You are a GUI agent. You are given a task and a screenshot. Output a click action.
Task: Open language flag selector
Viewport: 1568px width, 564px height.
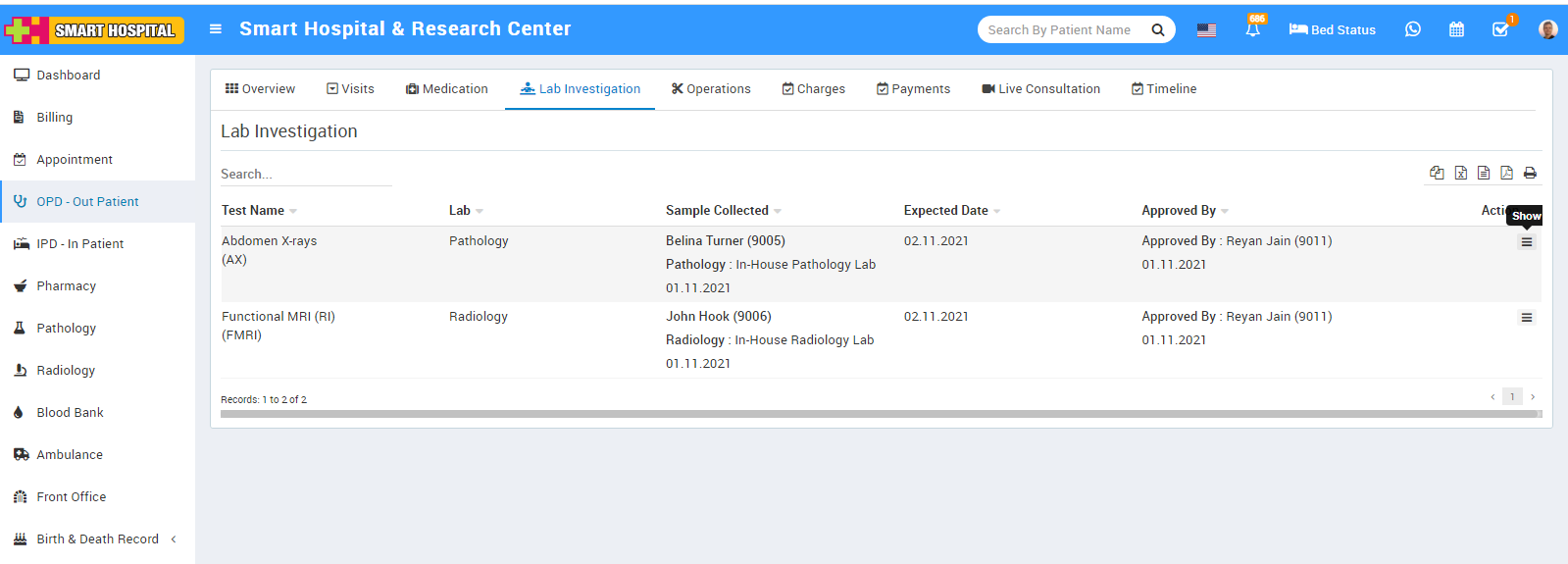(x=1206, y=29)
